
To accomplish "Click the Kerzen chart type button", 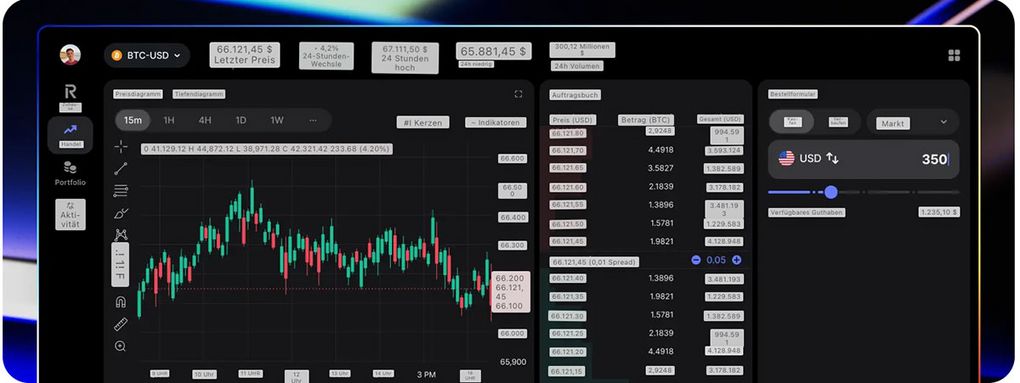I will (423, 122).
